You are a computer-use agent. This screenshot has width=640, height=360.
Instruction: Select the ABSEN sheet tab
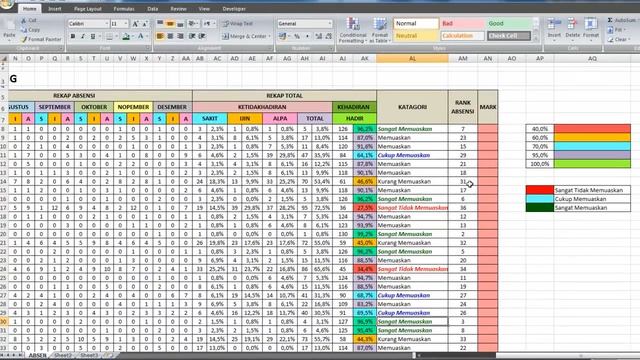tap(38, 356)
